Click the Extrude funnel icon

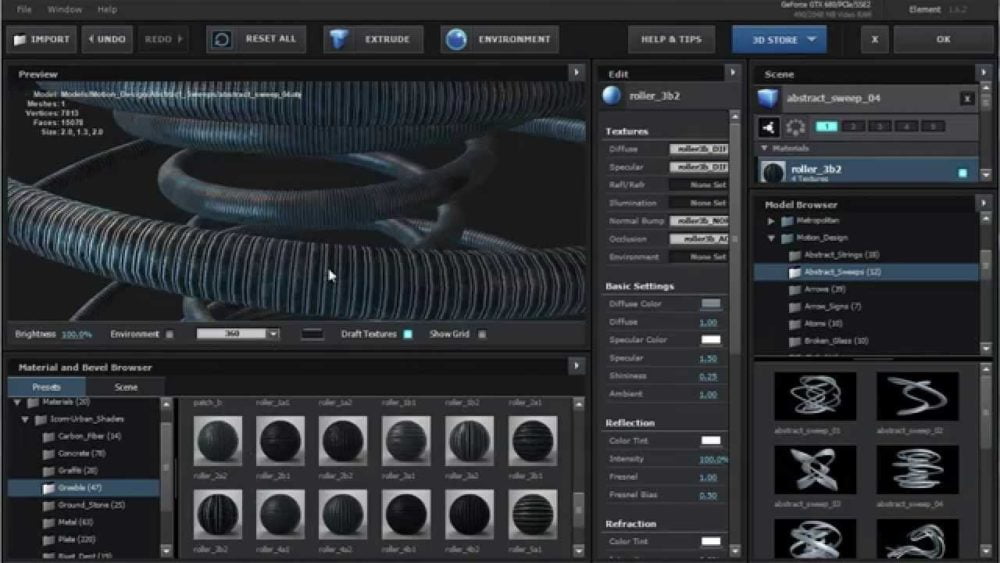pos(339,40)
